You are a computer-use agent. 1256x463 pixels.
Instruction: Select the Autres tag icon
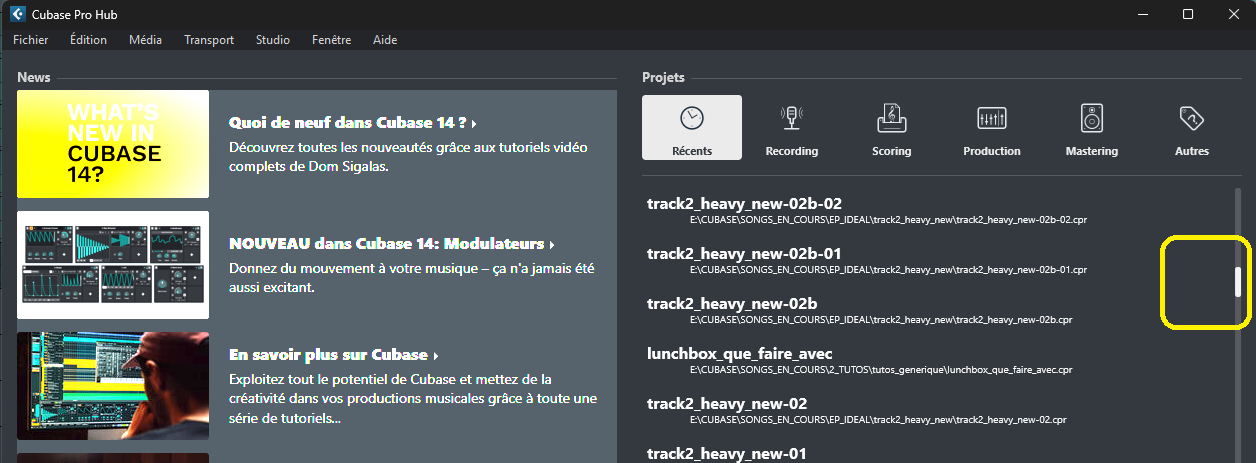point(1192,118)
